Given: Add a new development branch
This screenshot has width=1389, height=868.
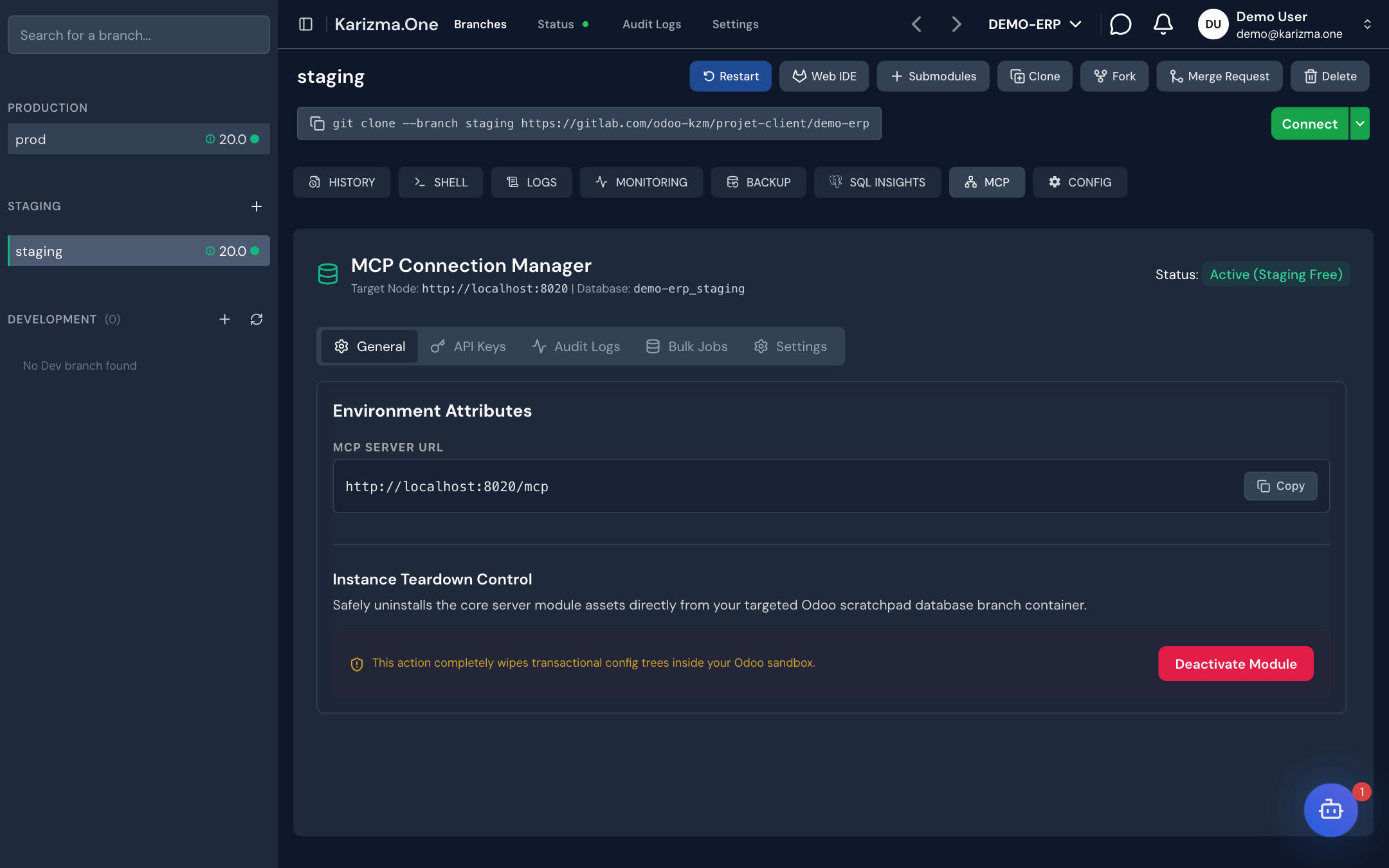Looking at the screenshot, I should coord(224,320).
